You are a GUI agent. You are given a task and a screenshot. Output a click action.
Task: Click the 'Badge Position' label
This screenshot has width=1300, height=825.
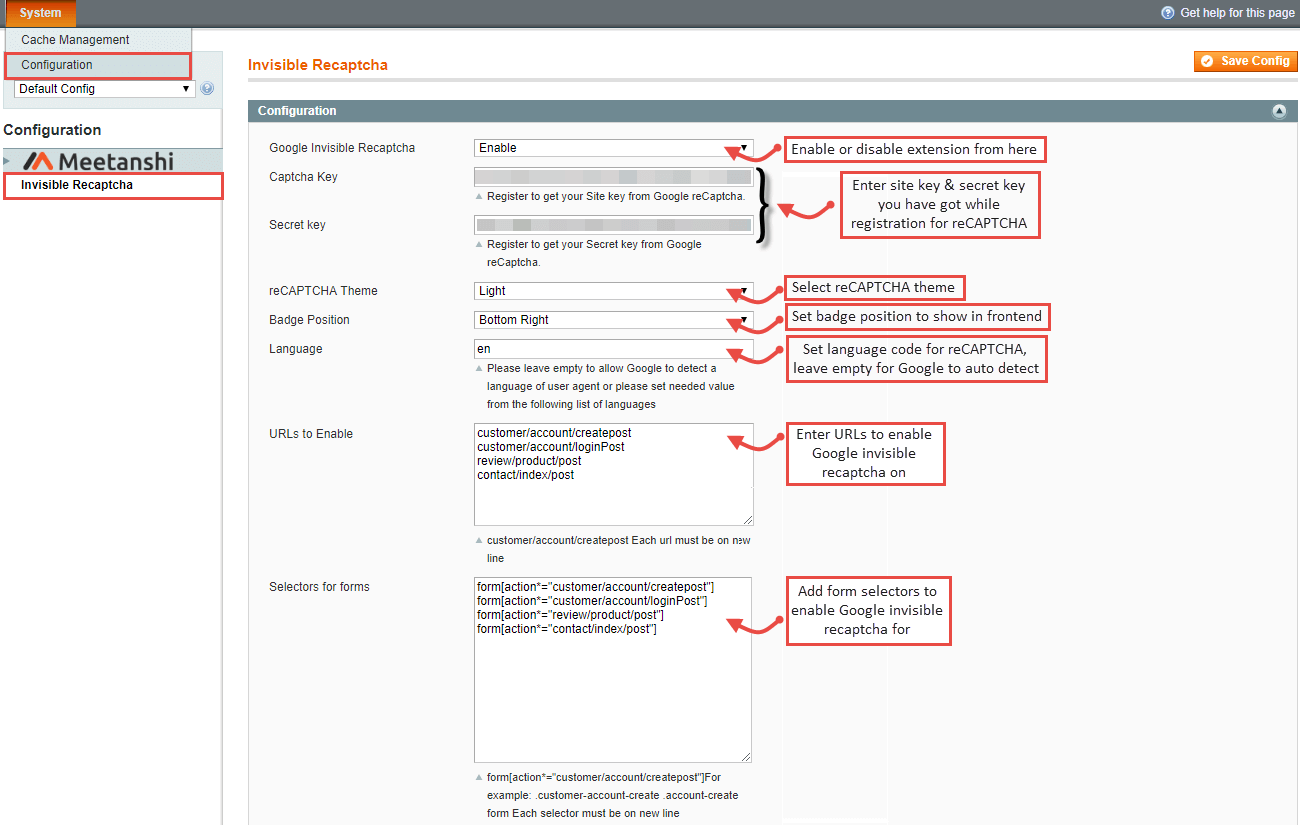[310, 320]
